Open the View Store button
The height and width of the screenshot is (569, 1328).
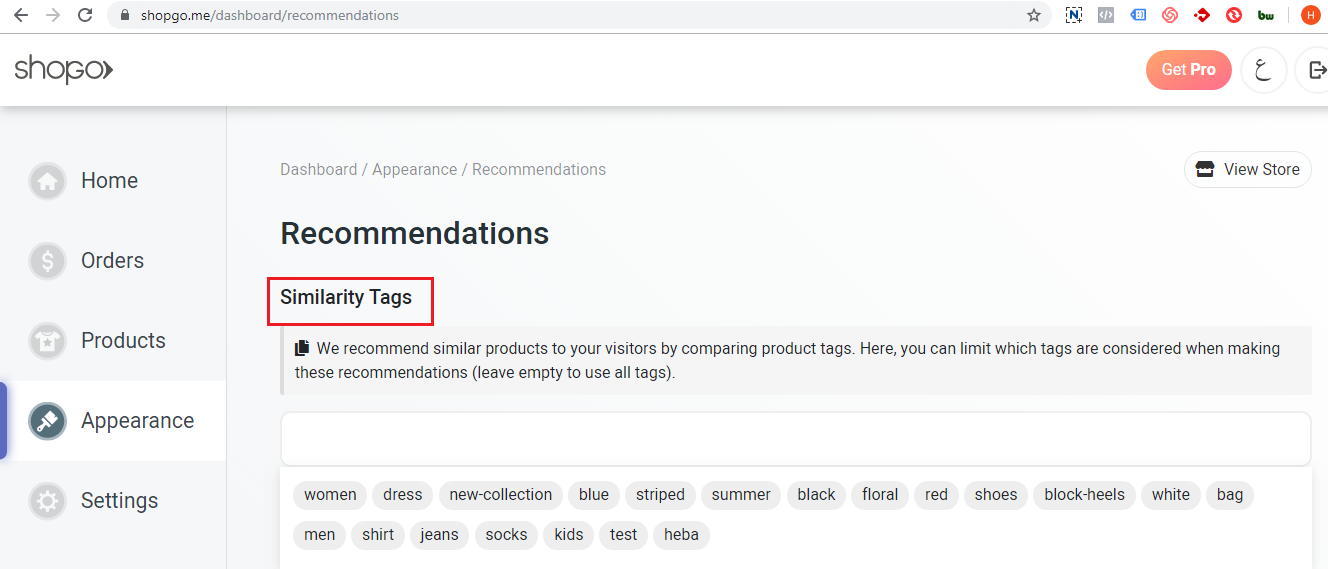[1247, 170]
